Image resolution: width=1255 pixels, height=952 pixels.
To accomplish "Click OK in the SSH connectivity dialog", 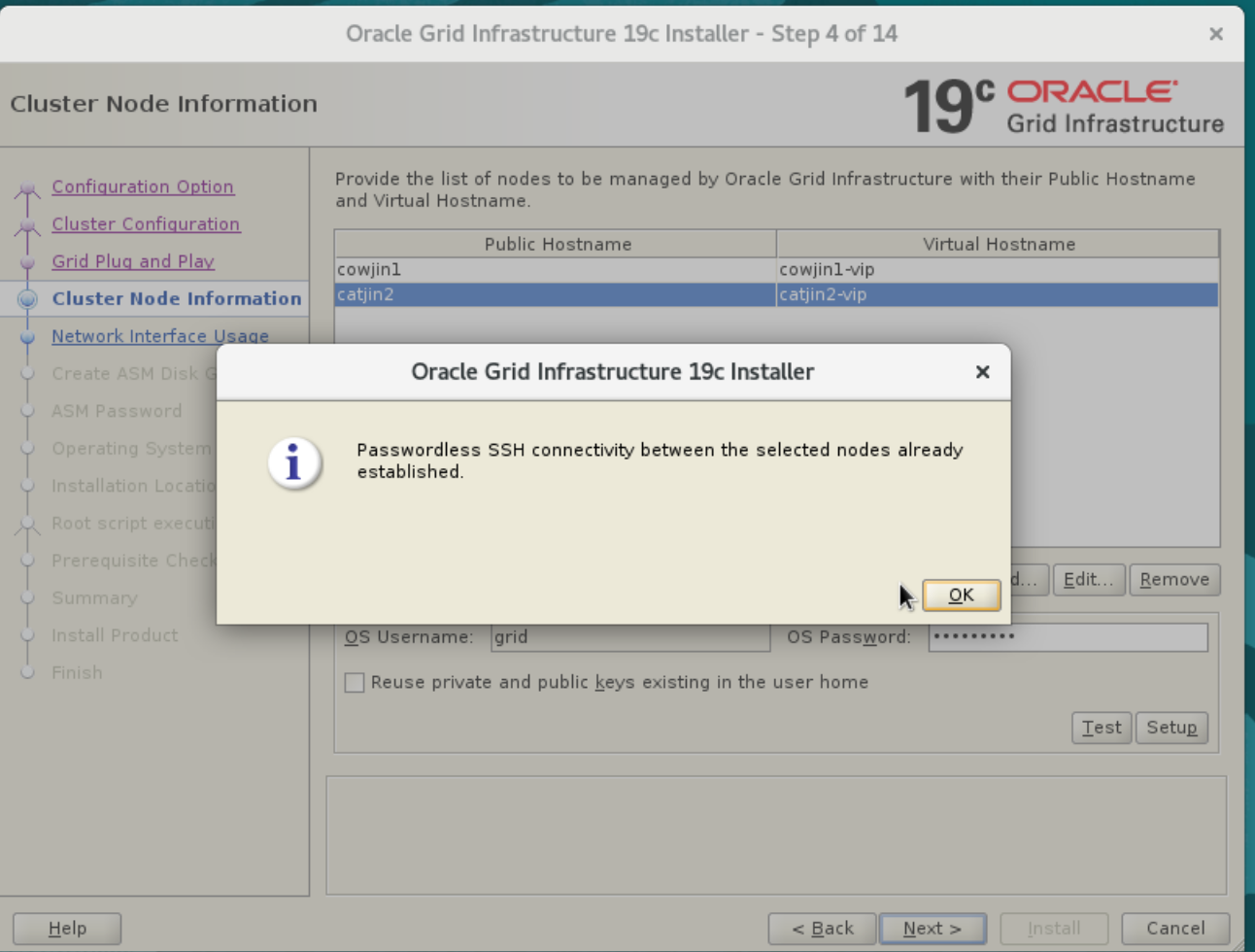I will 961,595.
